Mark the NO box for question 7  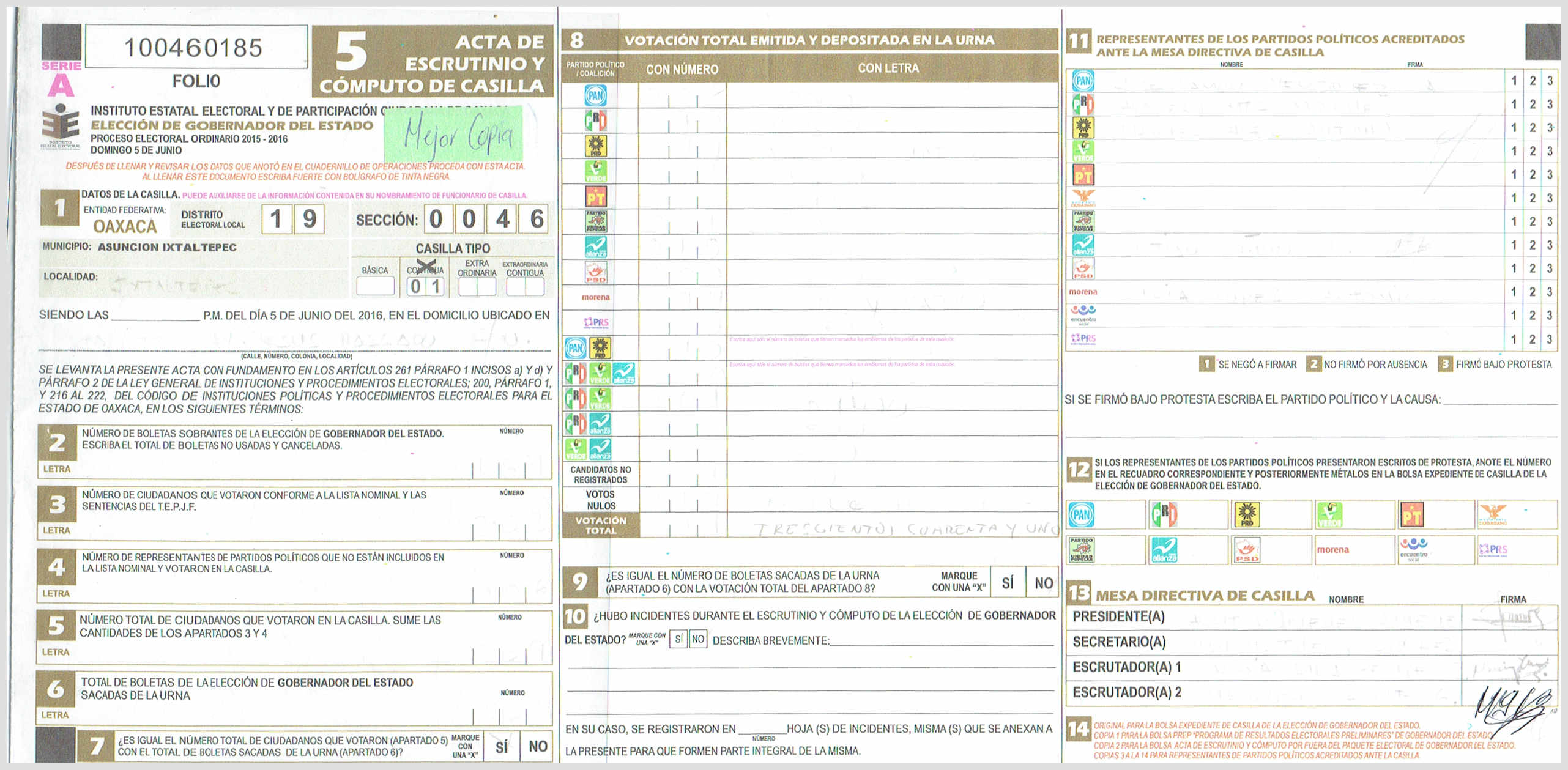click(x=537, y=746)
